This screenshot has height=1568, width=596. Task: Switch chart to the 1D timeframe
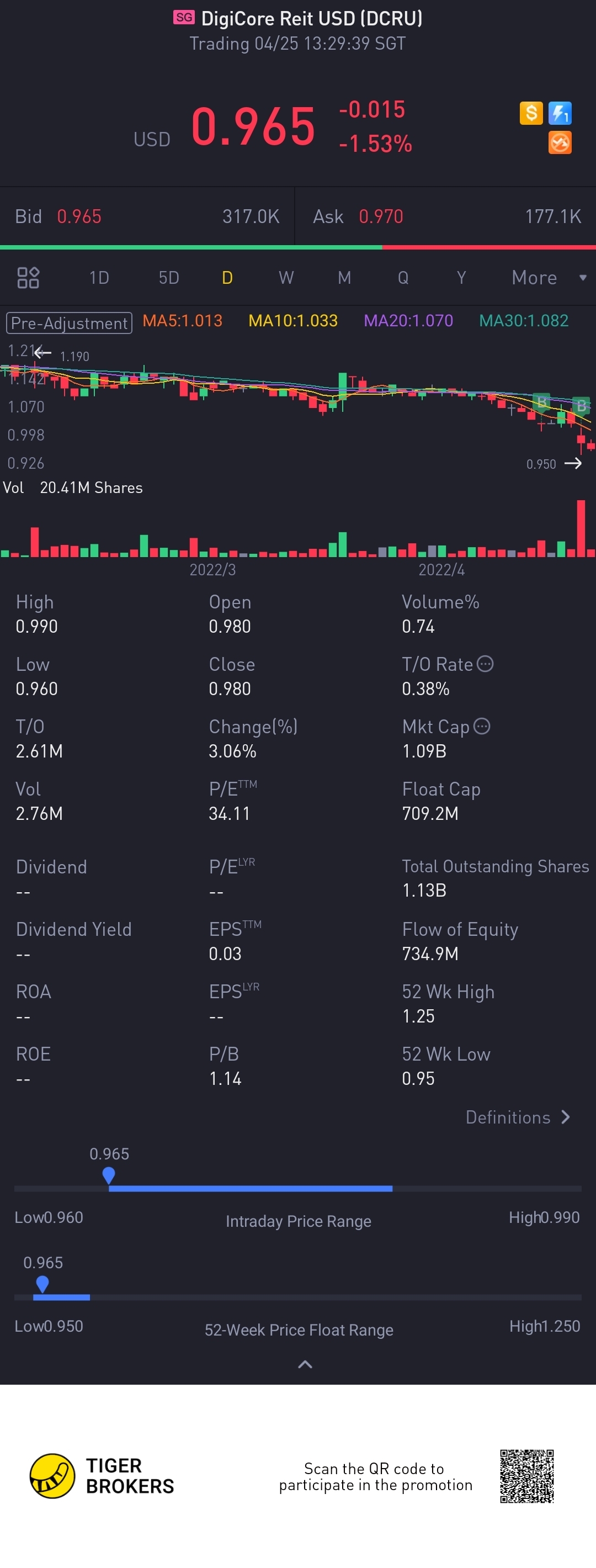pos(99,278)
